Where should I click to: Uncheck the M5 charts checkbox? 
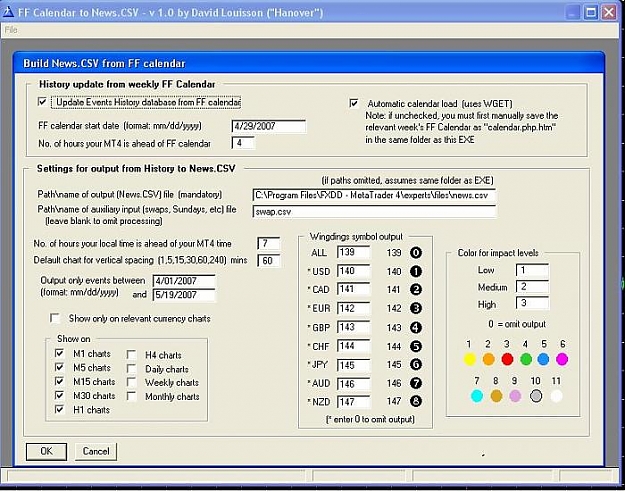click(x=59, y=367)
